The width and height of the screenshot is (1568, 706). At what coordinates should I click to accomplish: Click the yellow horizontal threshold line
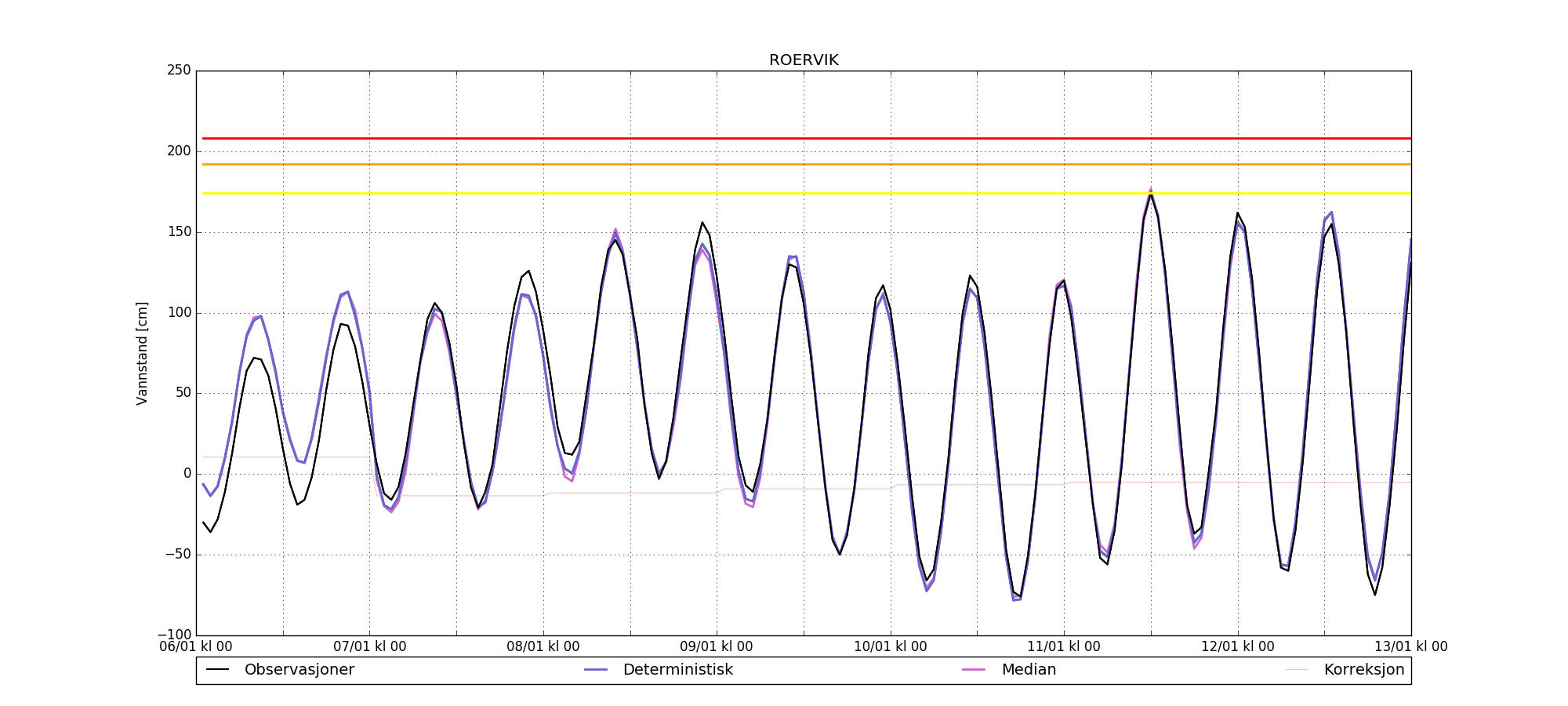click(804, 194)
